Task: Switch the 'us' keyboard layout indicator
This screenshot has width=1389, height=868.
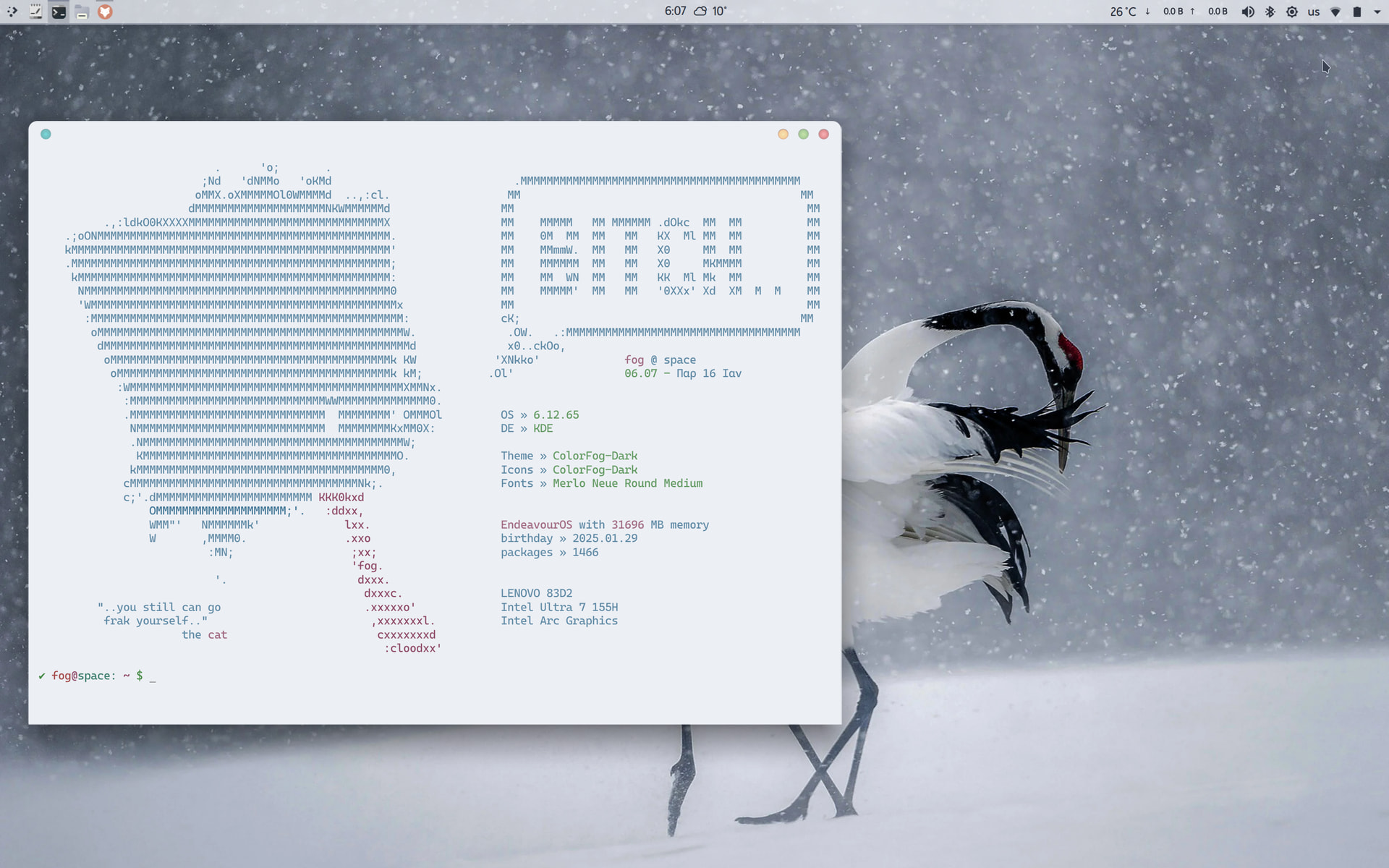Action: pyautogui.click(x=1314, y=12)
